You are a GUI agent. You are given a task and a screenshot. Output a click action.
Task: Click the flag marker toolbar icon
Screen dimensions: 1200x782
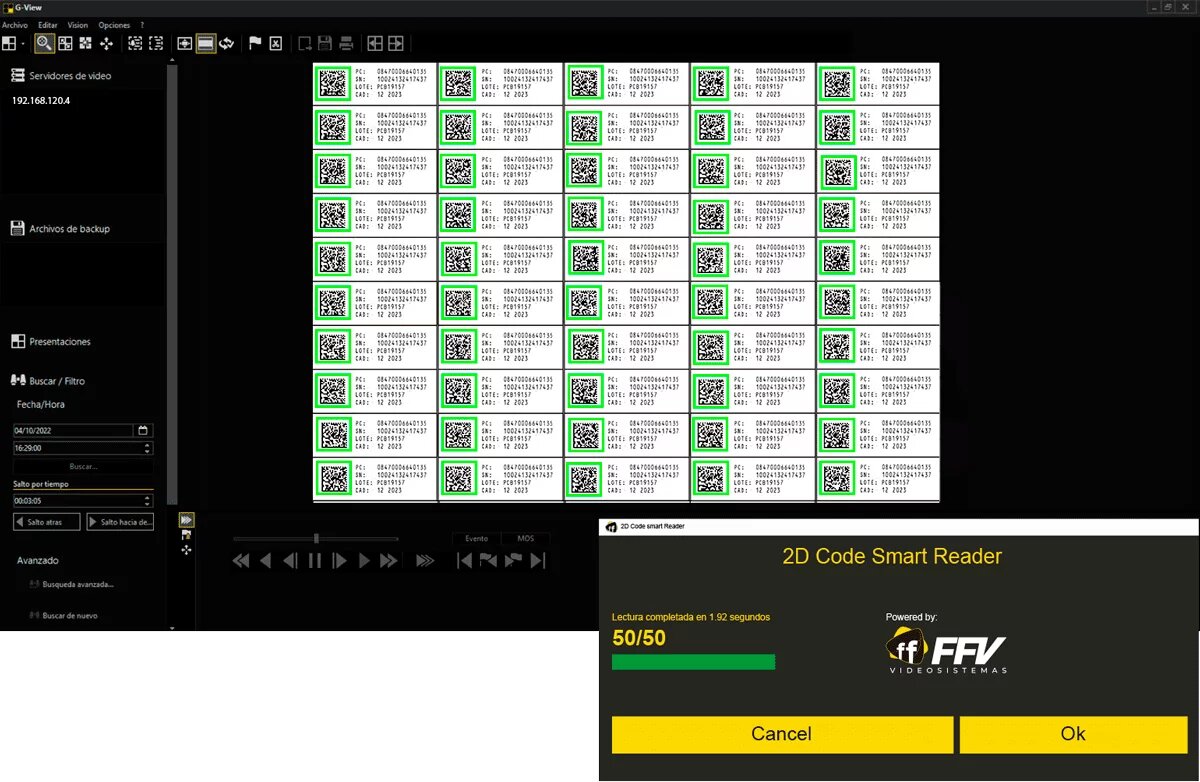[255, 43]
